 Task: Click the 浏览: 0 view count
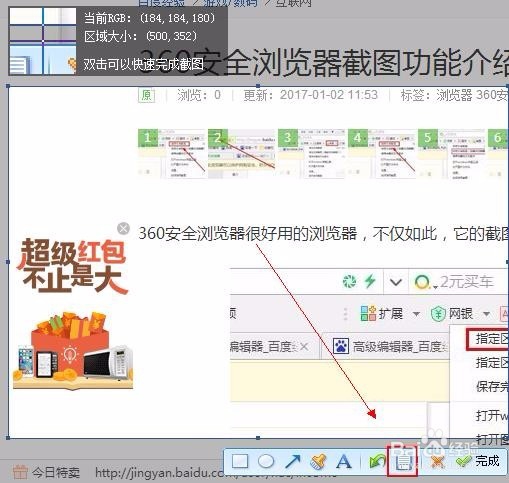pyautogui.click(x=199, y=95)
